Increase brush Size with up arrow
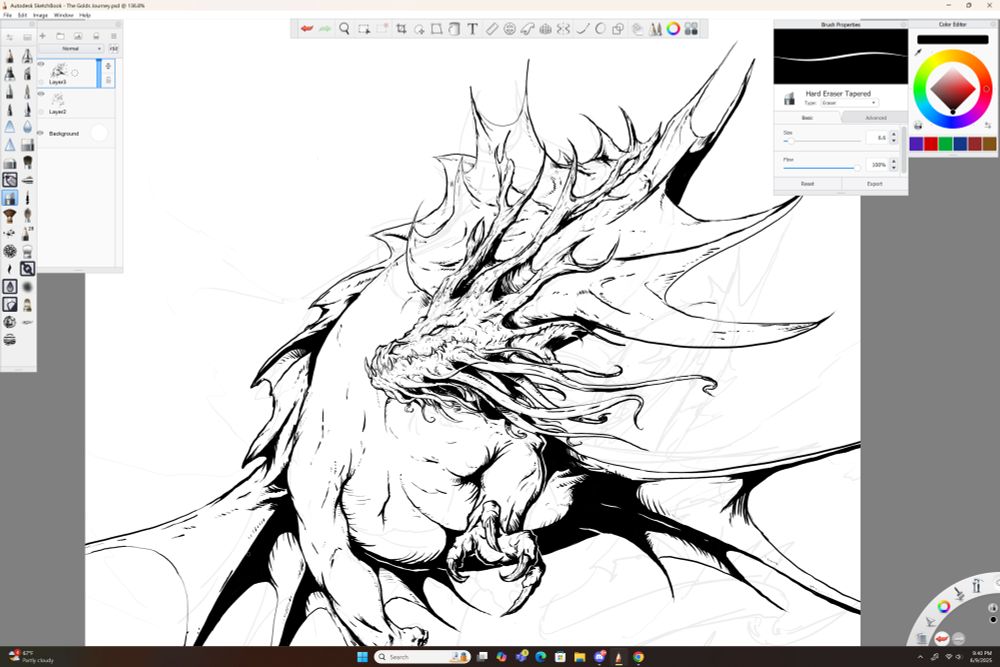Image resolution: width=1000 pixels, height=667 pixels. [893, 134]
